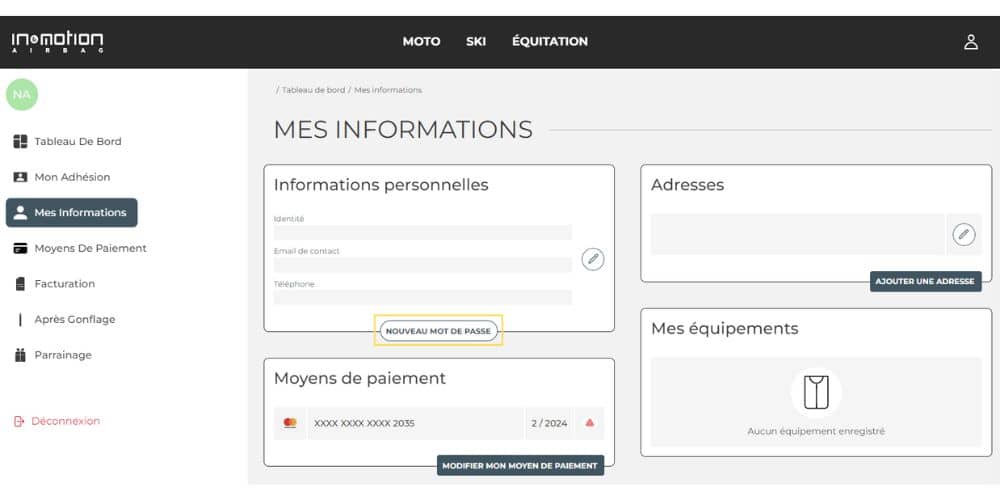Click 'Aucun équipement enregistré' text
The height and width of the screenshot is (500, 1000).
(816, 431)
